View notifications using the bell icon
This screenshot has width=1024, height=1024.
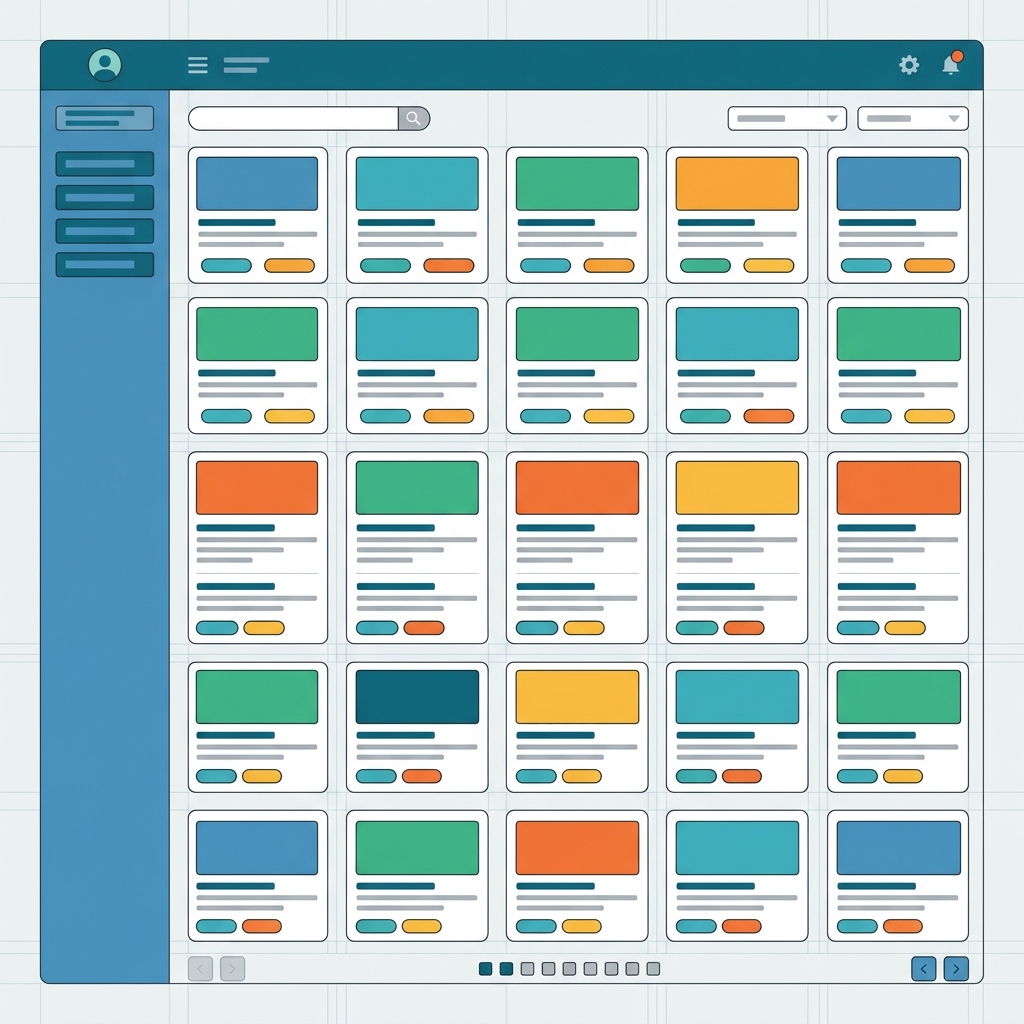[x=951, y=65]
